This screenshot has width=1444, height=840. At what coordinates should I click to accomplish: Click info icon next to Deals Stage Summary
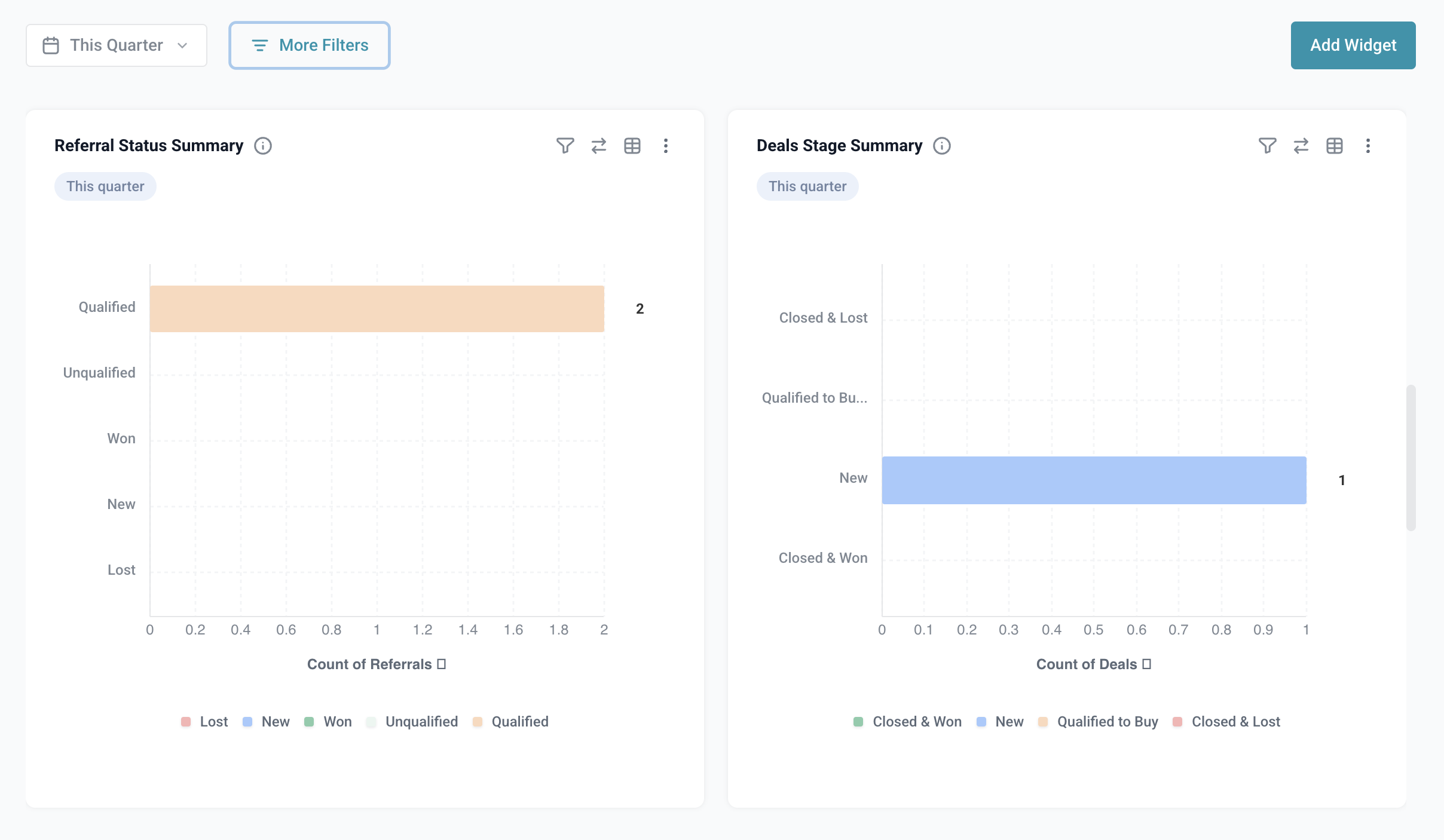pos(942,146)
